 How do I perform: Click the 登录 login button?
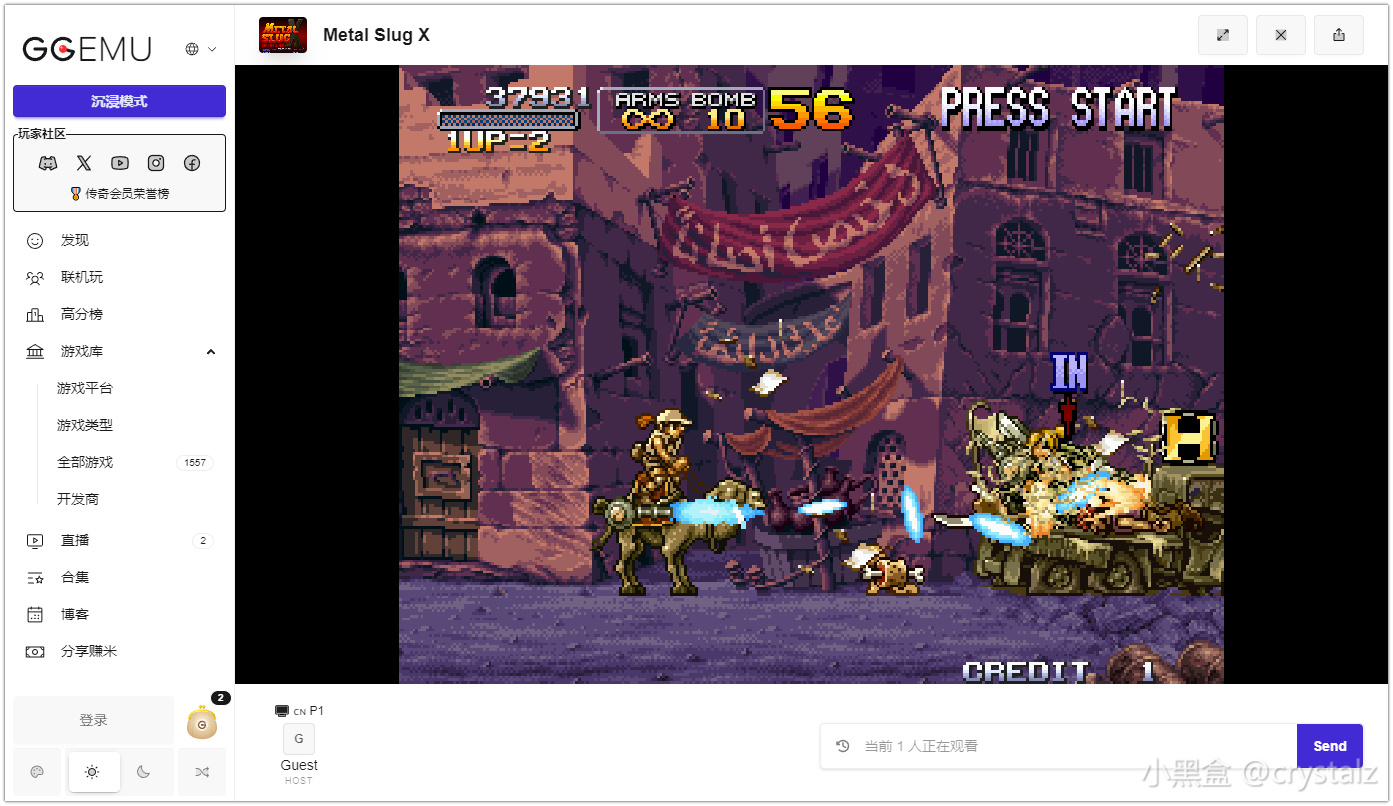point(93,720)
